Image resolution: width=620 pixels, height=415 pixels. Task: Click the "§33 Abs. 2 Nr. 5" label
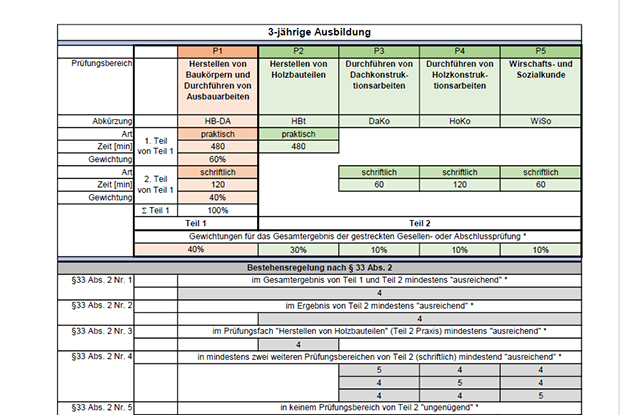pos(96,408)
